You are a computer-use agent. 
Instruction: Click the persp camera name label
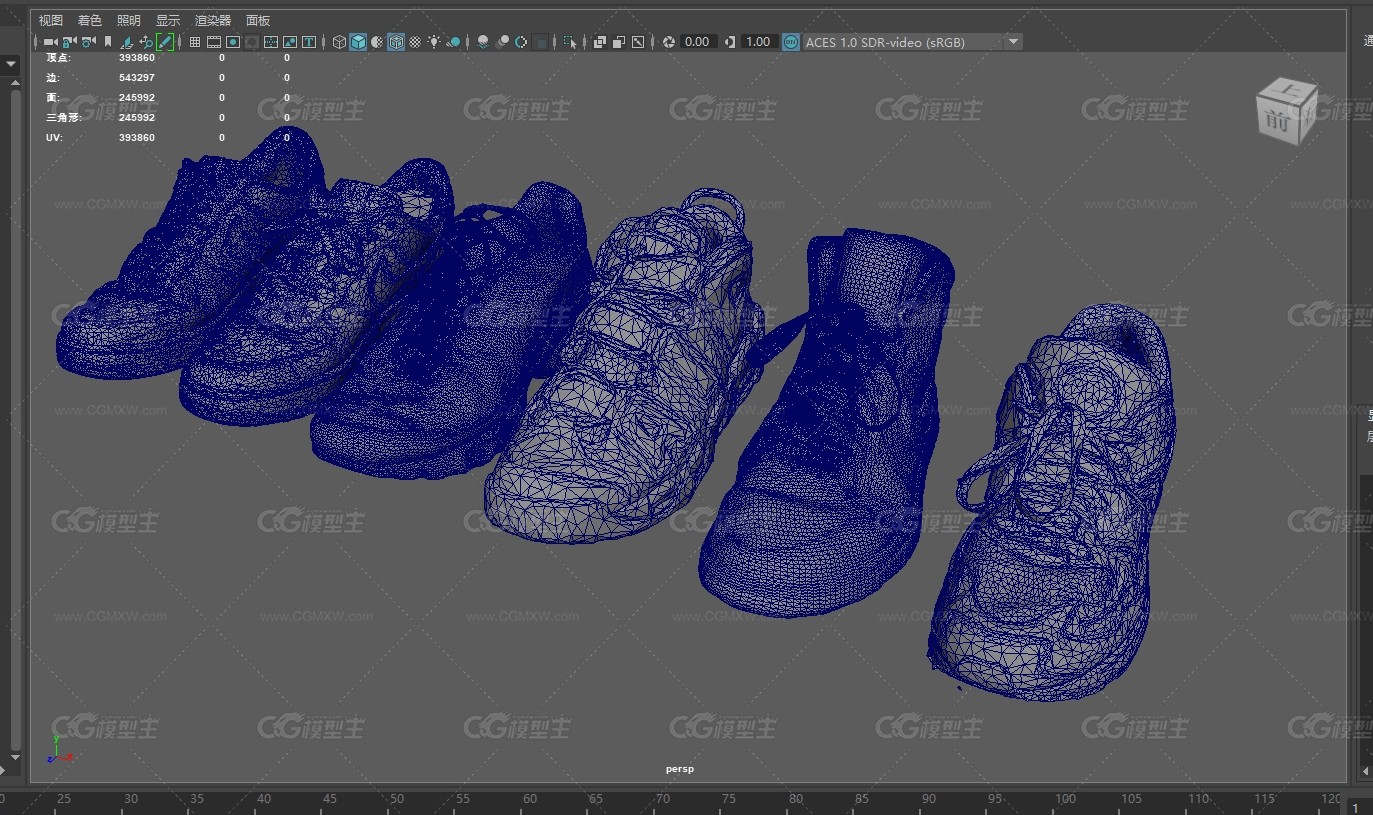click(679, 769)
